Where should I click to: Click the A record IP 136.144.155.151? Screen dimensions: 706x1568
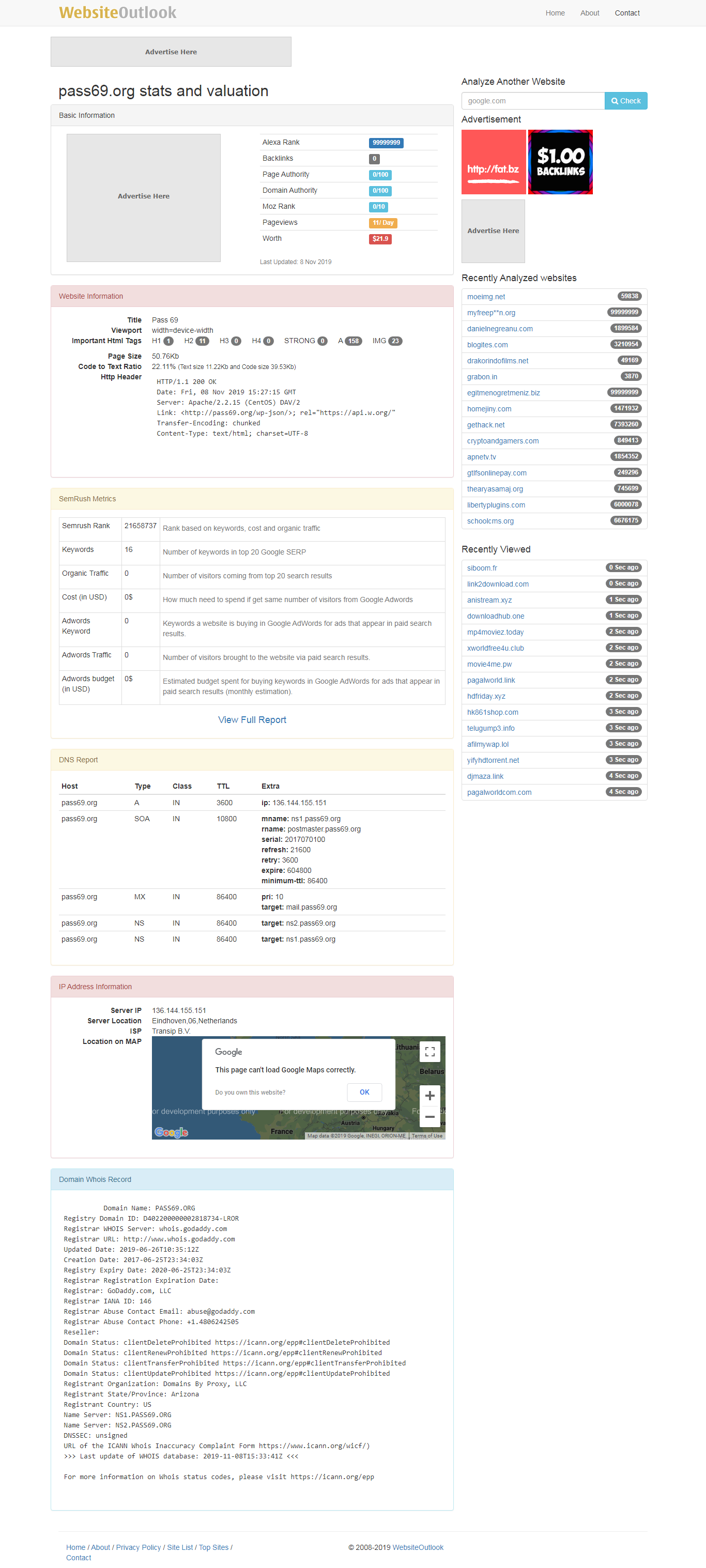pos(299,803)
